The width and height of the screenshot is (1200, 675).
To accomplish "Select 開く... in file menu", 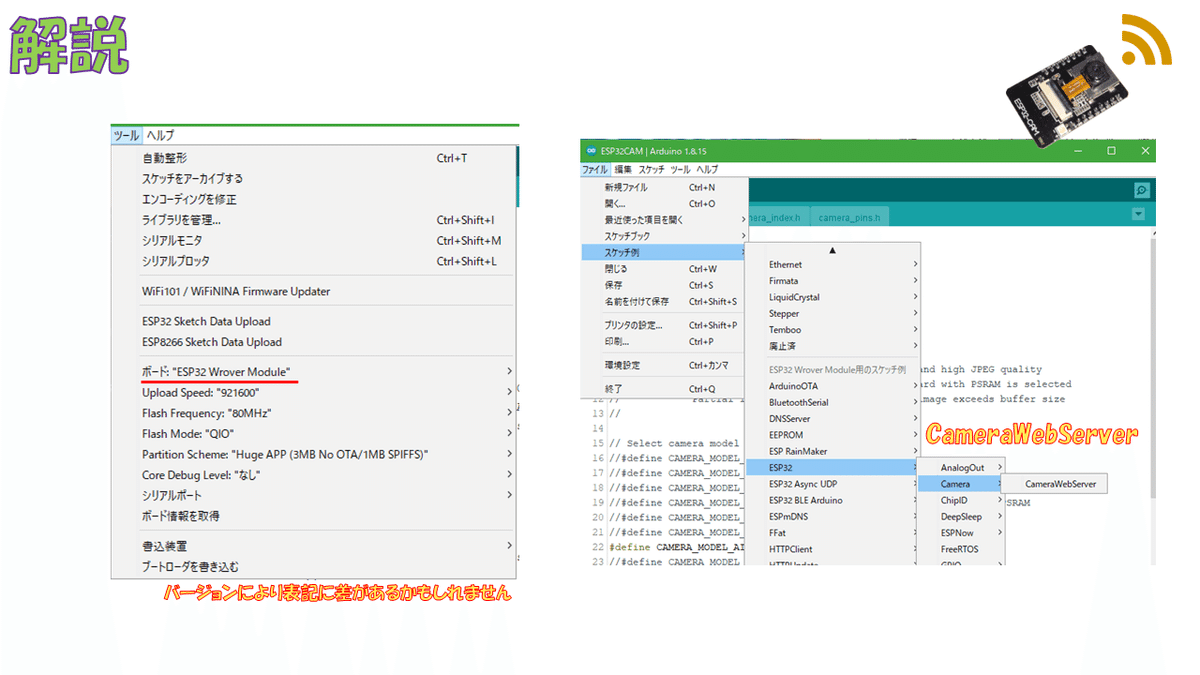I will (x=664, y=203).
